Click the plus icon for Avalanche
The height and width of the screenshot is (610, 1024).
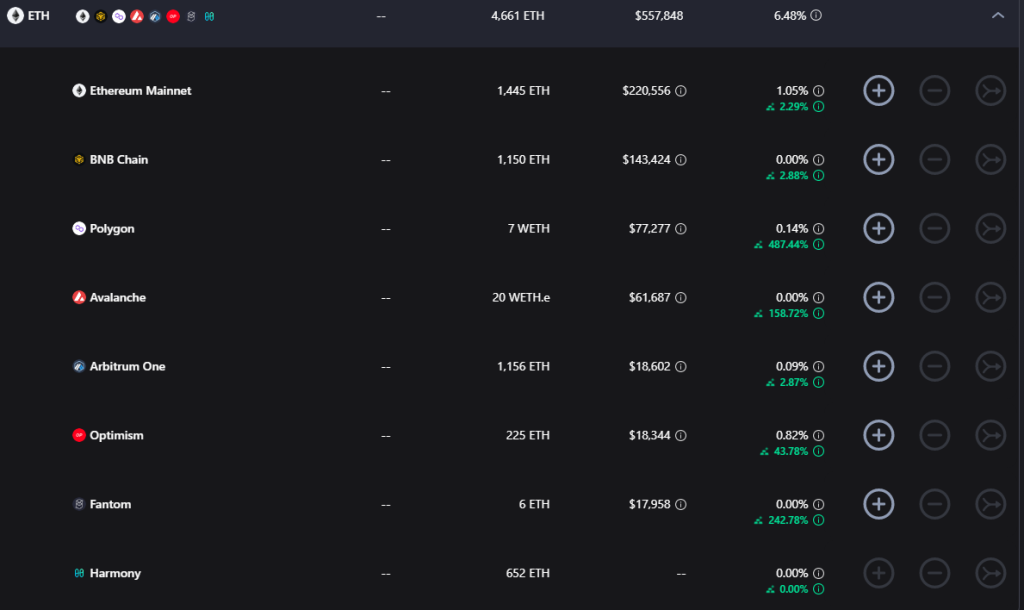878,297
